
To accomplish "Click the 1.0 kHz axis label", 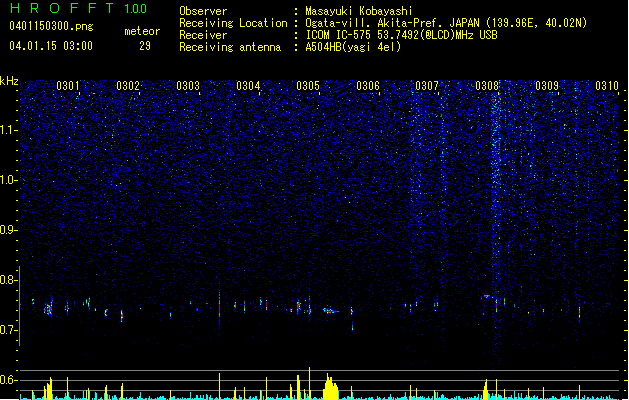I will pos(9,181).
